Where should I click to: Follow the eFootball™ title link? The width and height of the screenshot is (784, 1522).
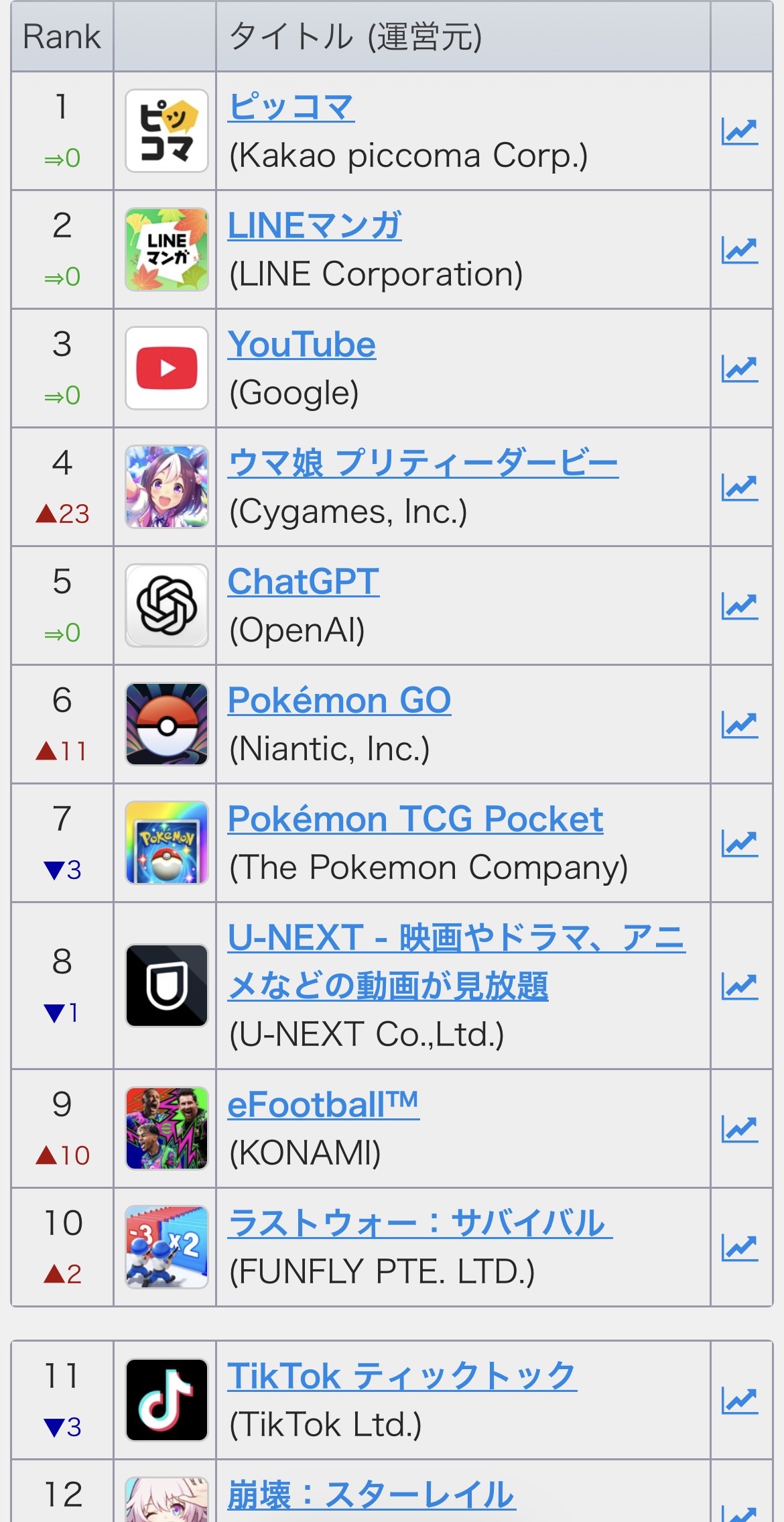[x=323, y=1105]
